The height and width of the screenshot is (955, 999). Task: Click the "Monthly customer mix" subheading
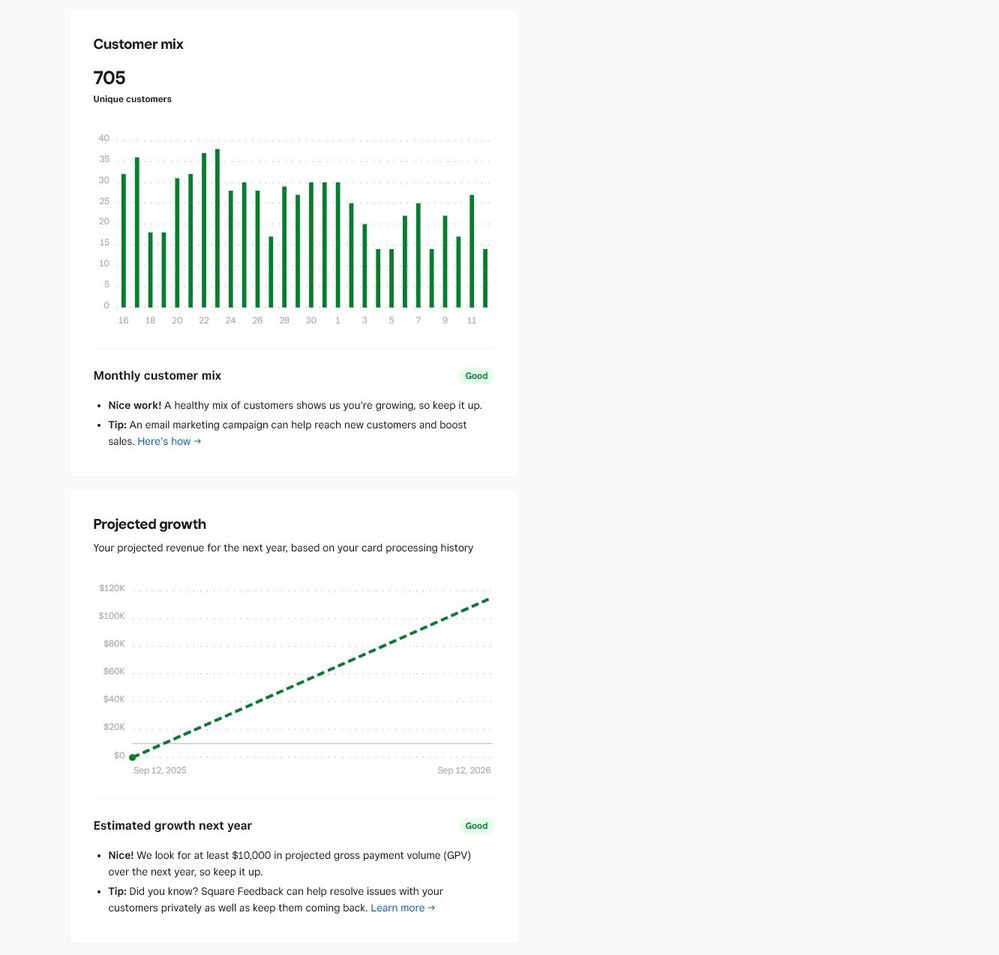coord(157,376)
